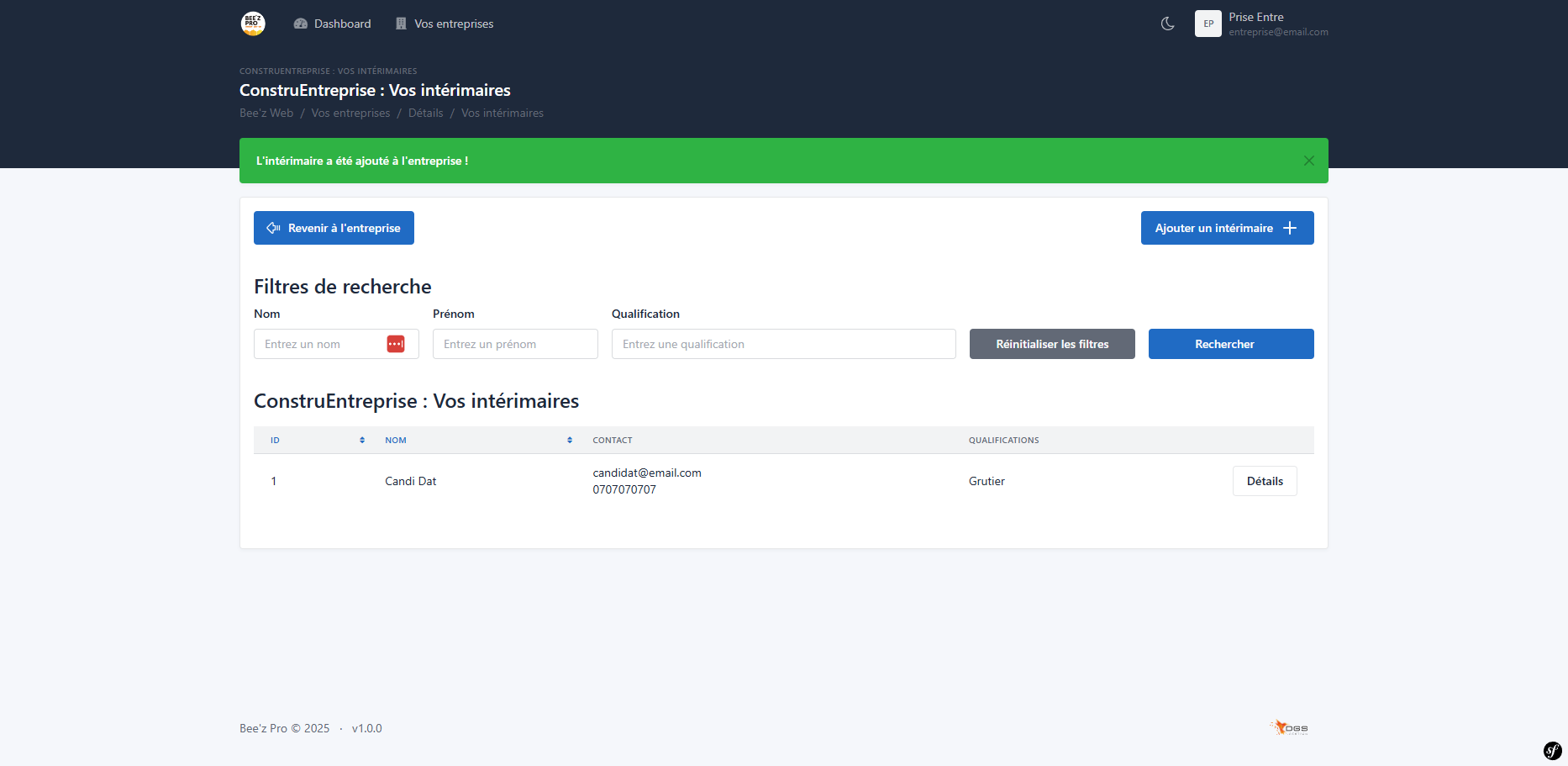Toggle dark mode with the moon icon
The width and height of the screenshot is (1568, 766).
1167,24
